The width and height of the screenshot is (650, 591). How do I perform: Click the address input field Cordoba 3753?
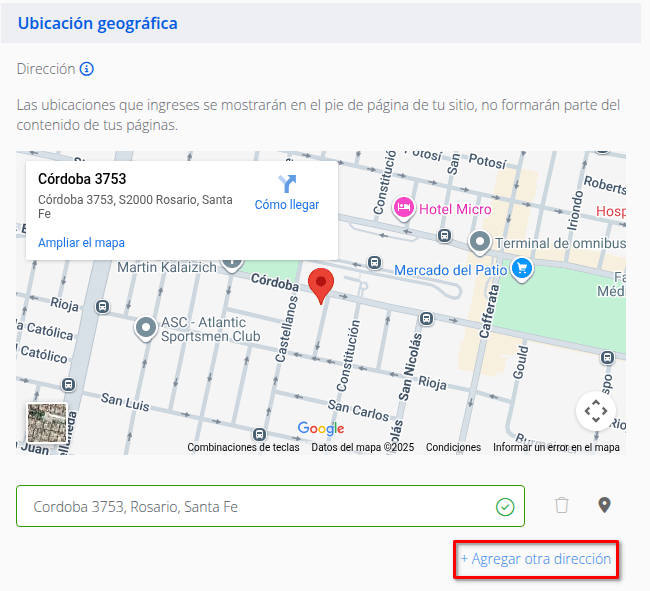[x=270, y=506]
